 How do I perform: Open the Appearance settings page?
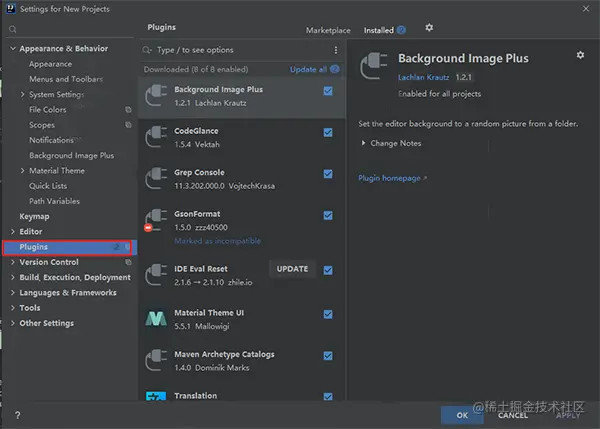[x=51, y=64]
